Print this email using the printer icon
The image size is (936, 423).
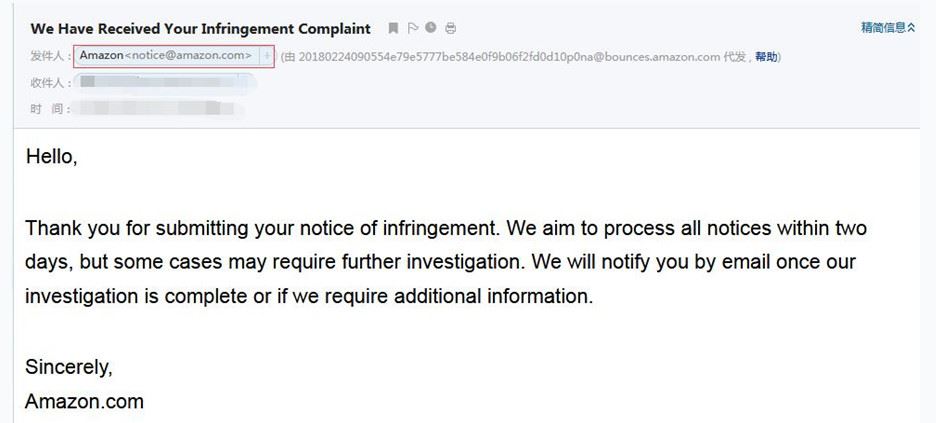[x=451, y=28]
